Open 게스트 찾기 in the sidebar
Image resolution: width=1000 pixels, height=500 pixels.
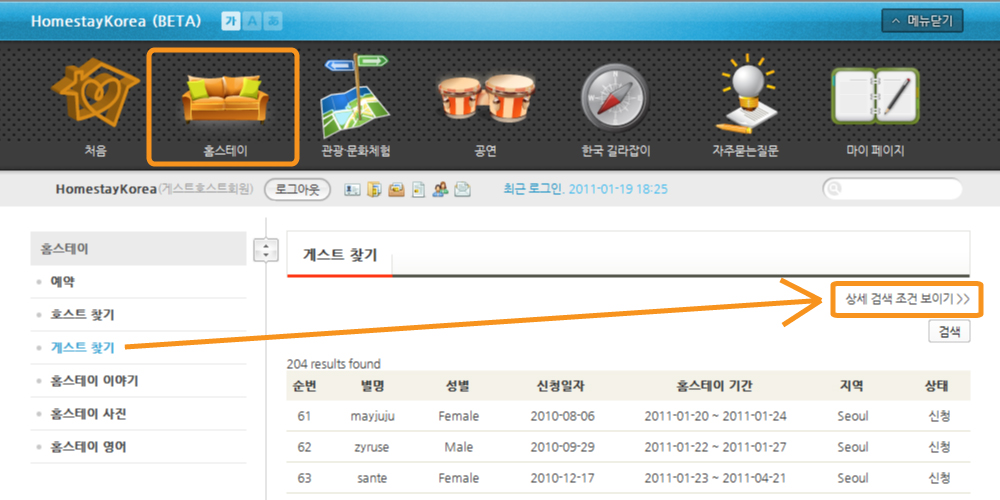pyautogui.click(x=82, y=348)
